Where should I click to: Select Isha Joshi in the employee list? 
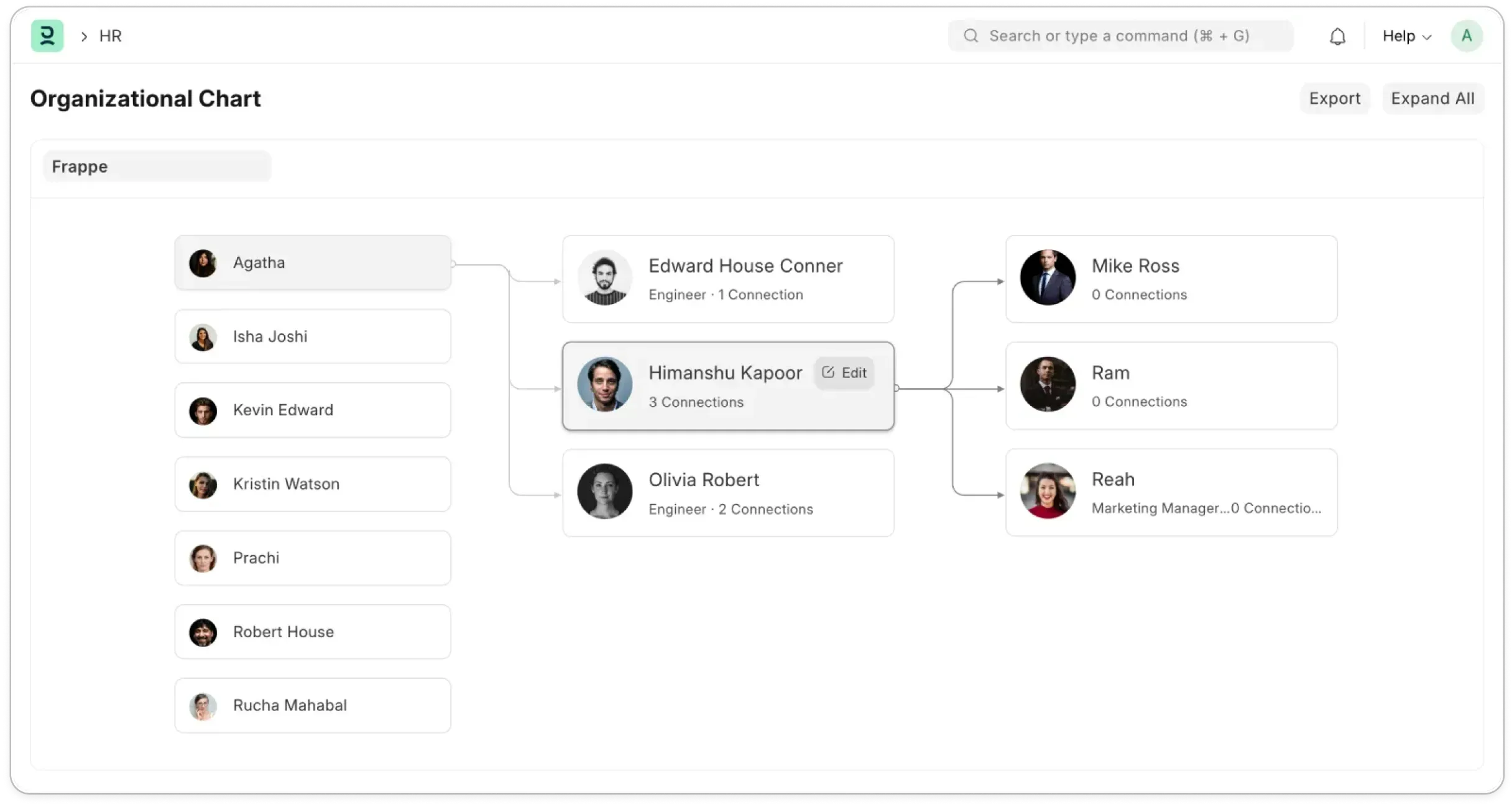coord(312,336)
